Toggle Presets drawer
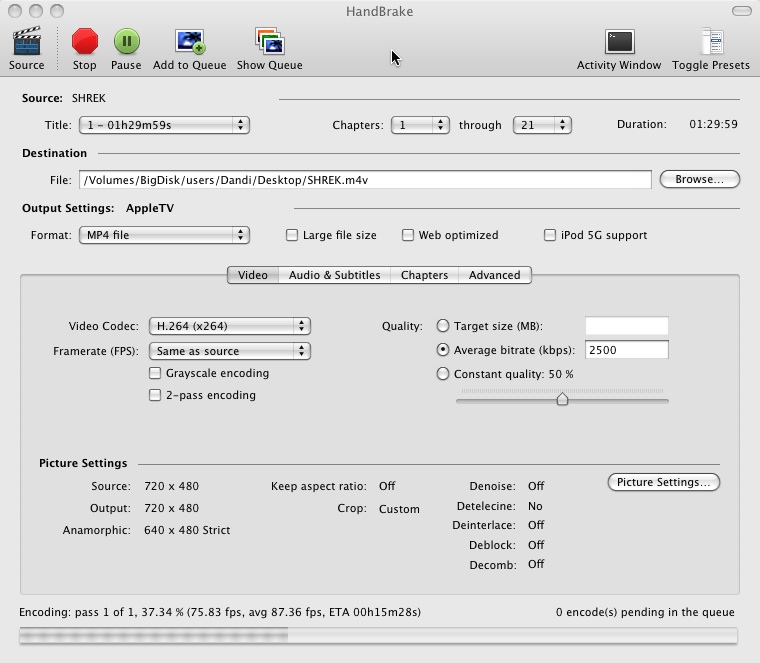Image resolution: width=760 pixels, height=663 pixels. tap(711, 41)
